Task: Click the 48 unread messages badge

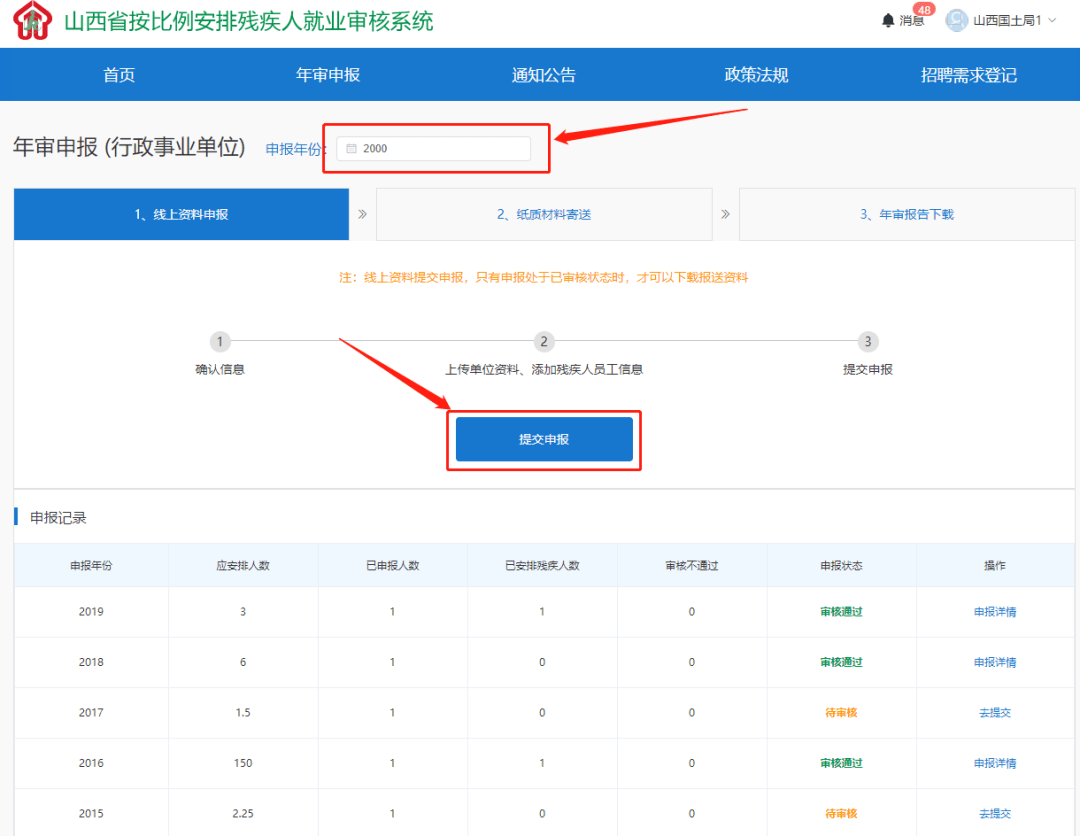Action: point(923,9)
